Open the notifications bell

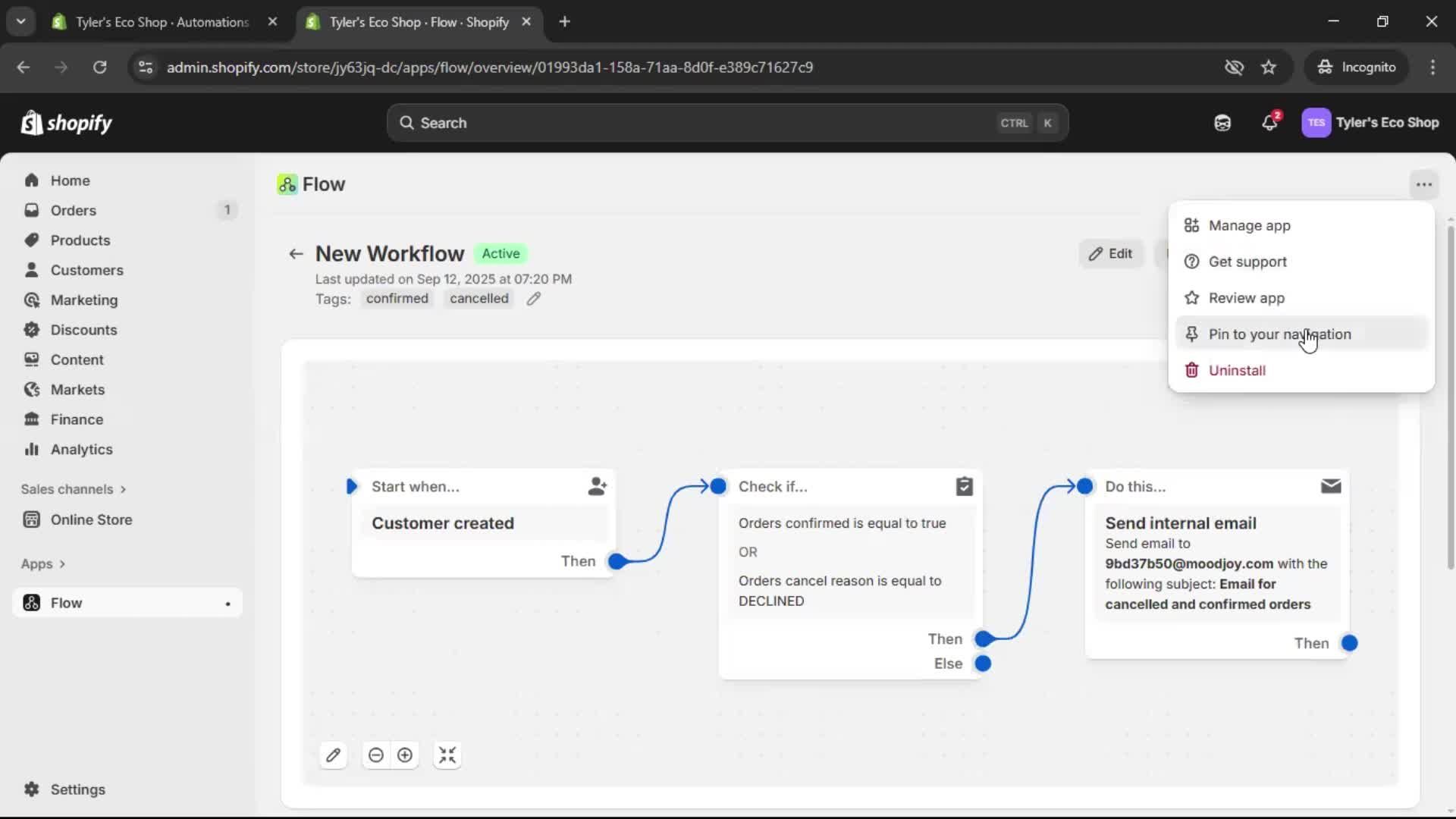tap(1269, 123)
